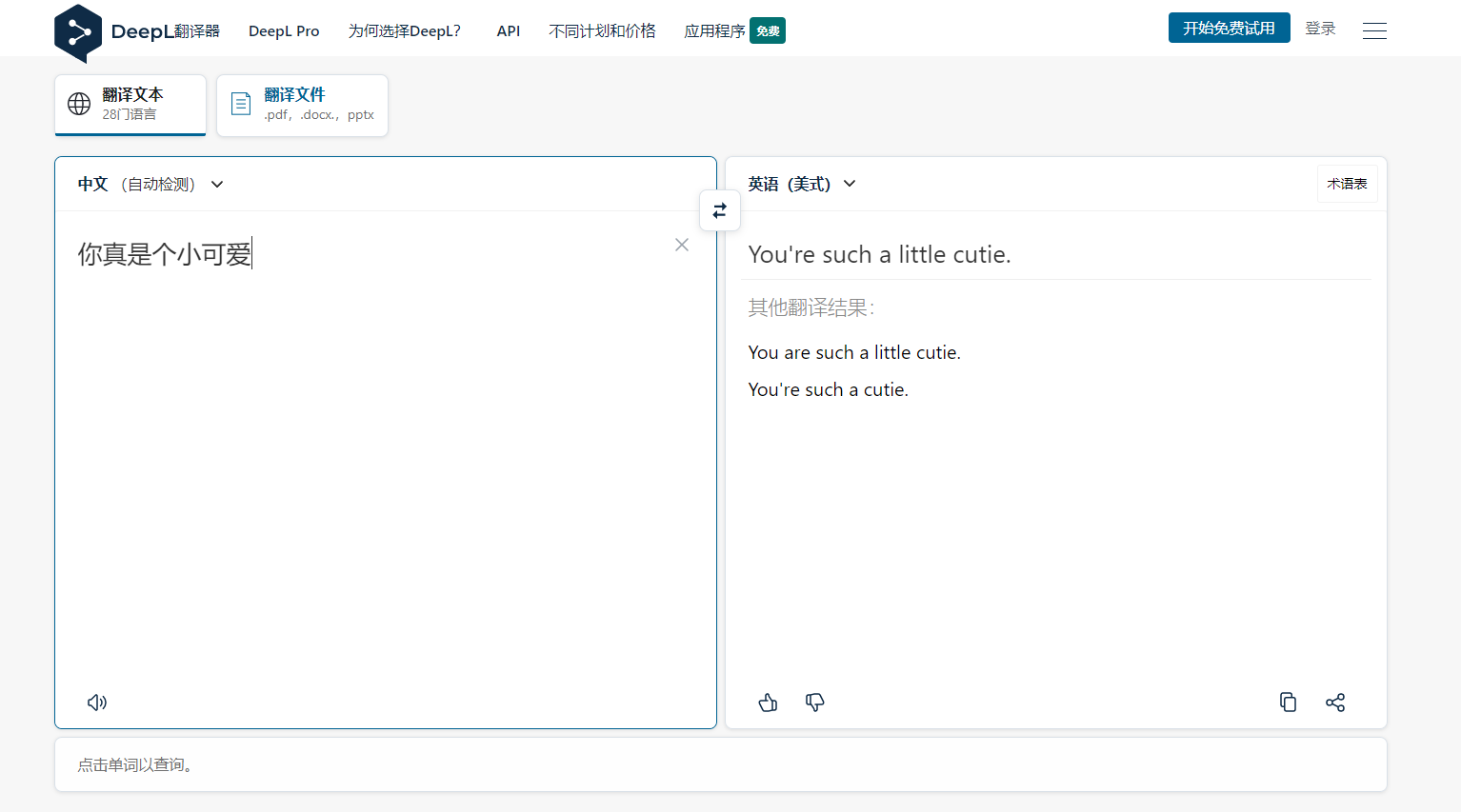Click the DeepL logo icon

click(x=78, y=32)
